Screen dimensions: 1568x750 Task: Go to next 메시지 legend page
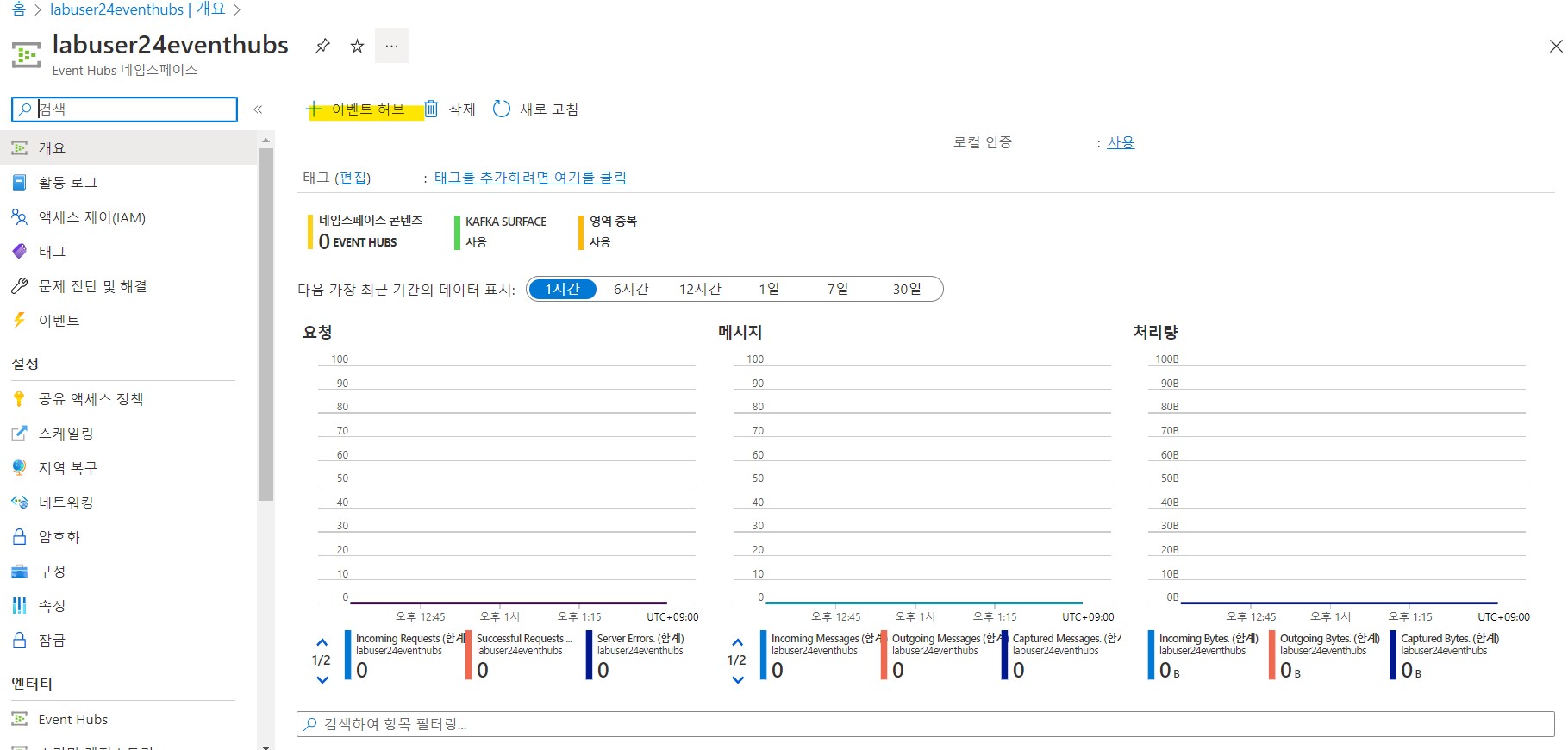(x=738, y=680)
